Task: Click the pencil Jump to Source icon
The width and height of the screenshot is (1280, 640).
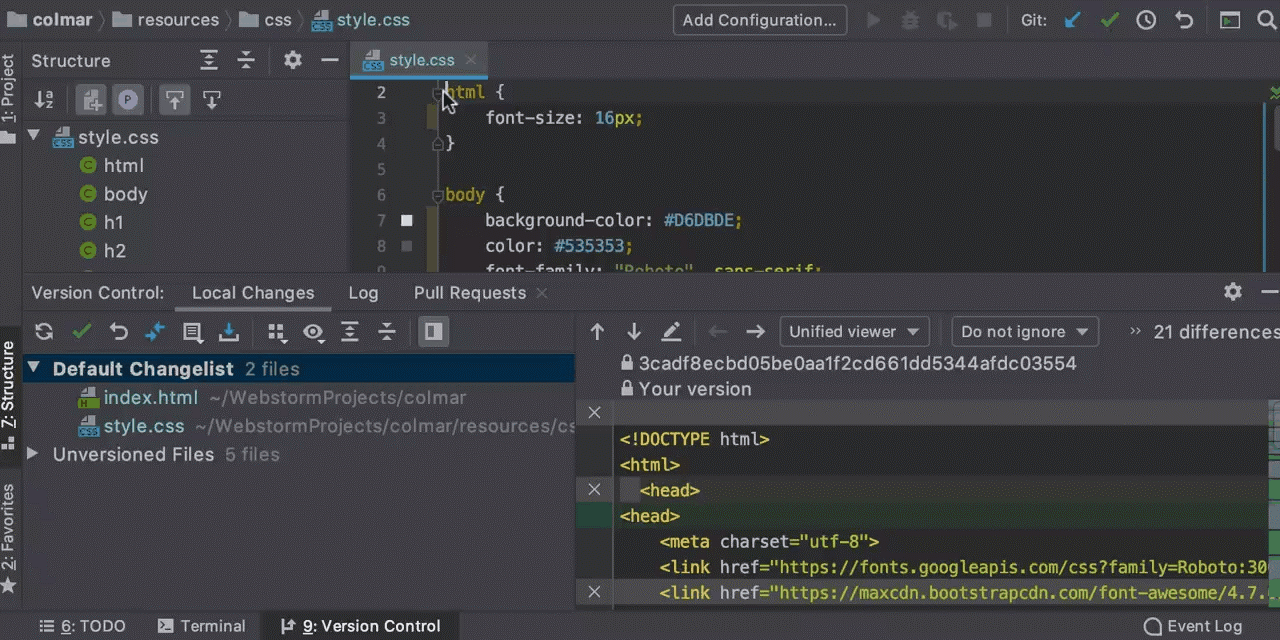Action: (x=671, y=332)
